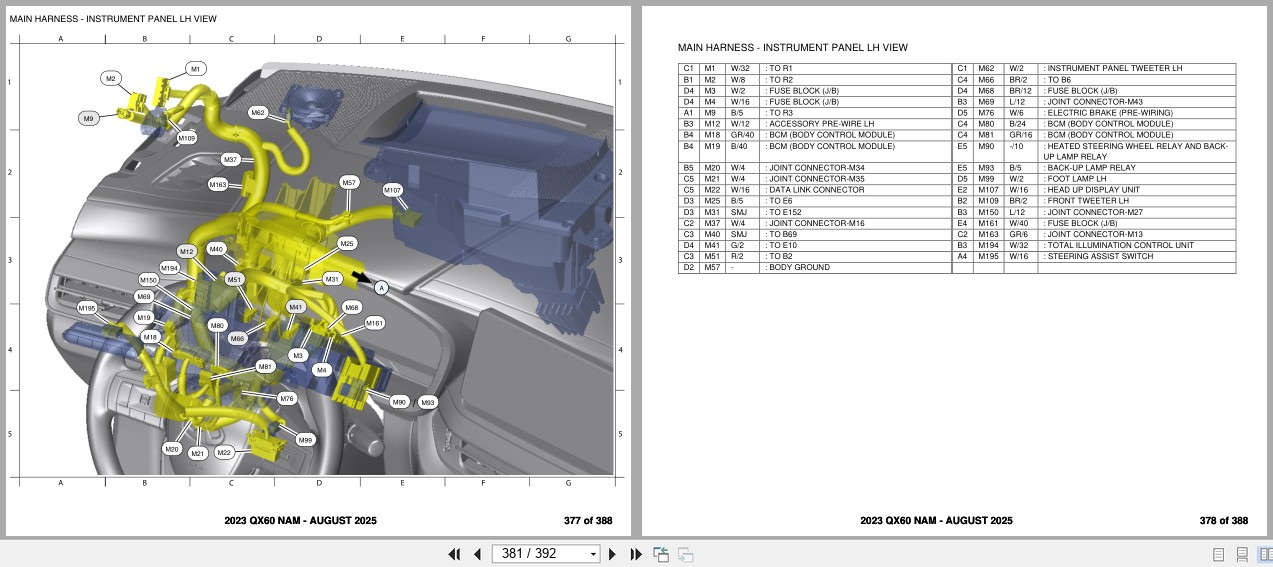Image resolution: width=1273 pixels, height=567 pixels.
Task: Click the M18 callout in the diagram
Action: coord(150,337)
